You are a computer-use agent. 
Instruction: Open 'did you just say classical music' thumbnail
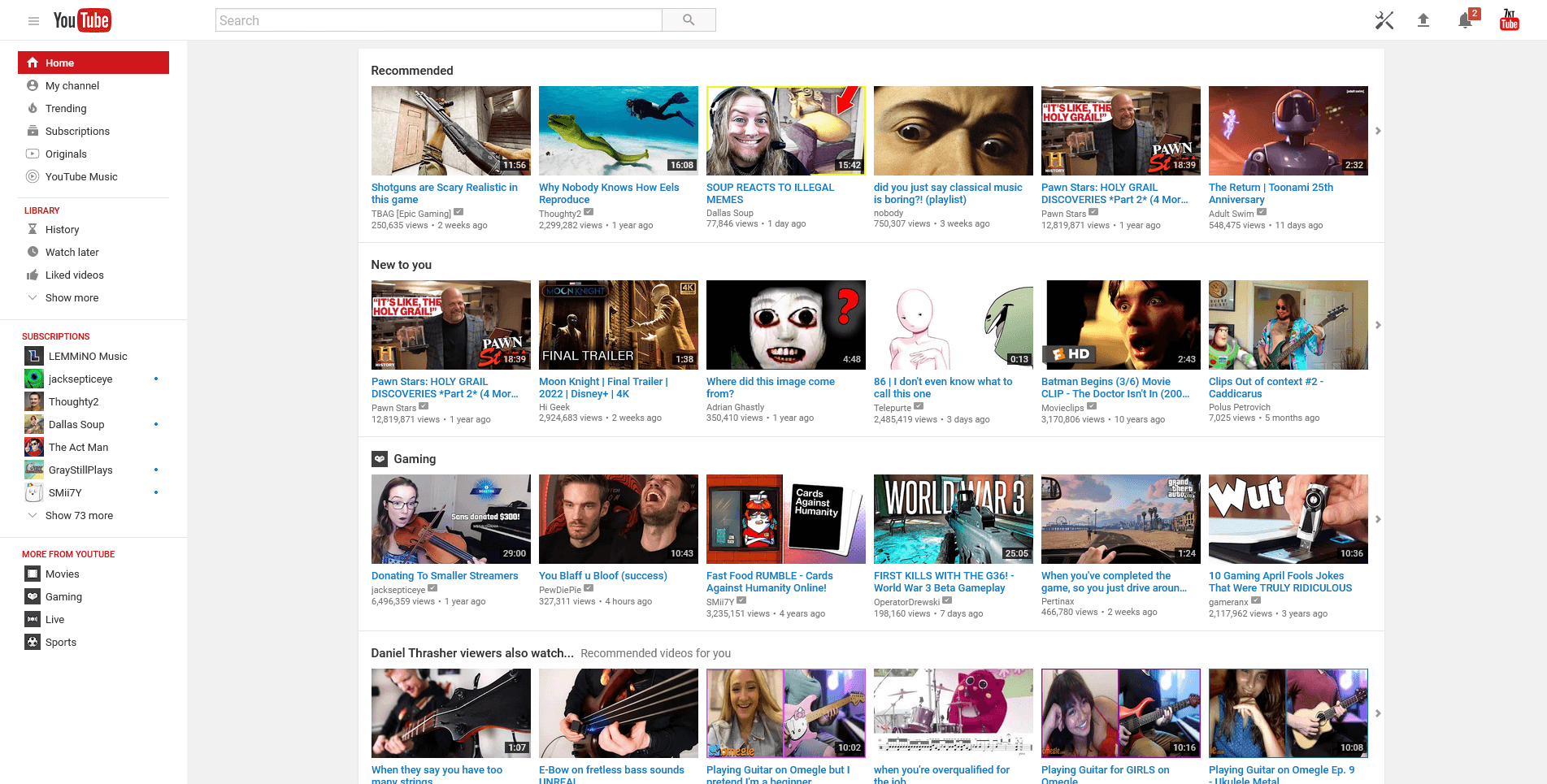954,131
